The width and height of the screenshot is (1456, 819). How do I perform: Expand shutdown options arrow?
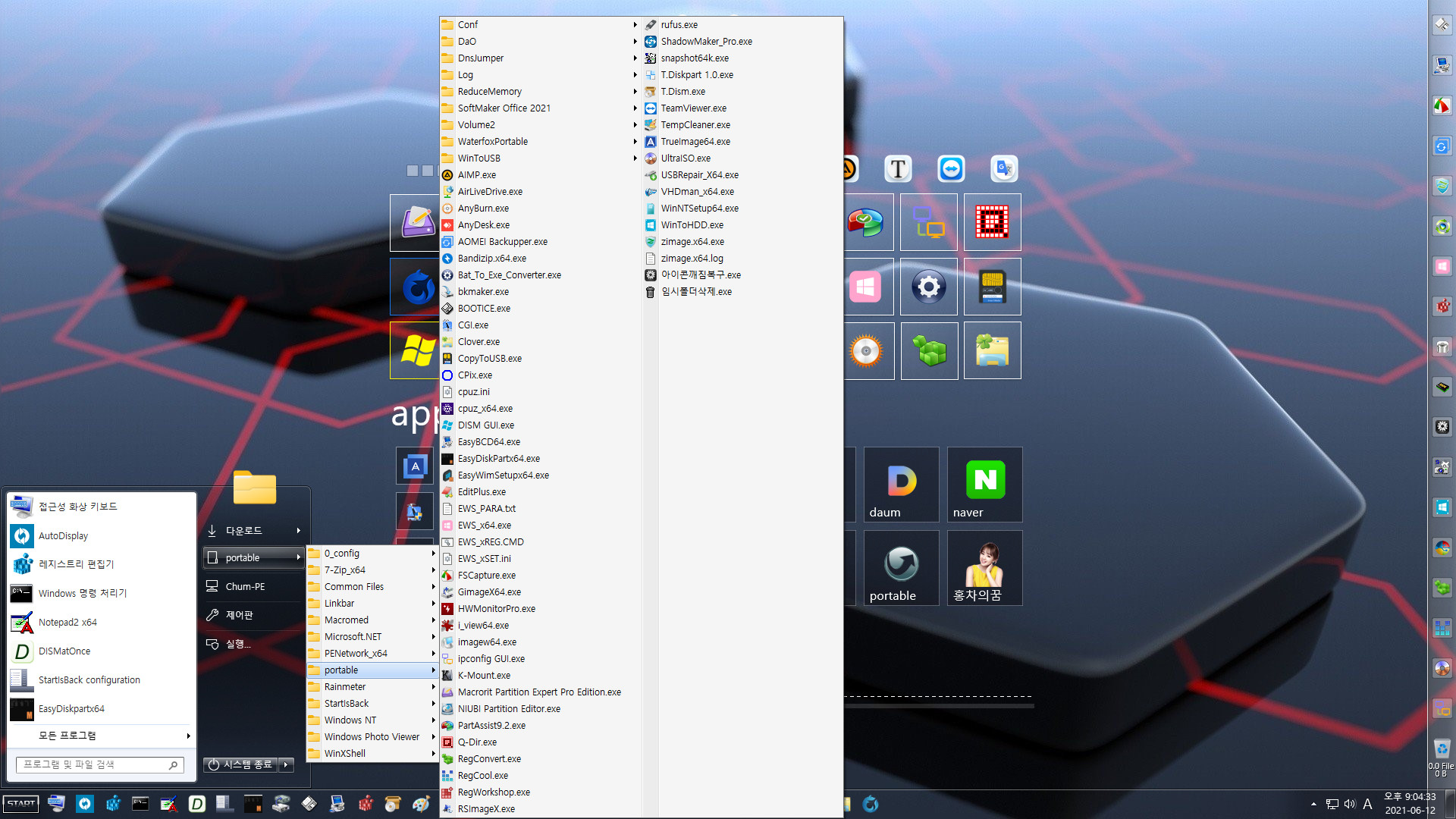(287, 764)
